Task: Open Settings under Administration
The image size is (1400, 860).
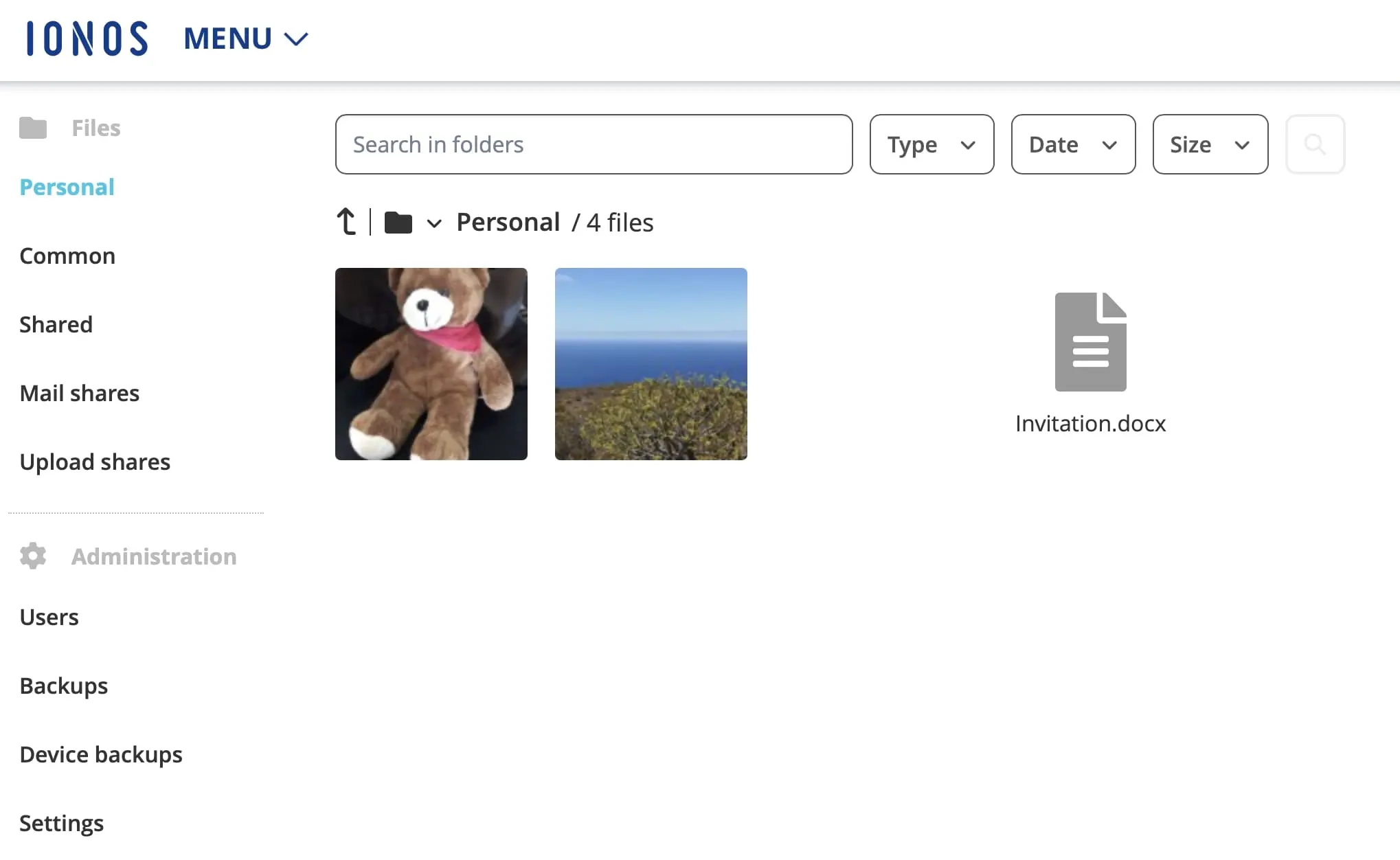Action: tap(62, 822)
